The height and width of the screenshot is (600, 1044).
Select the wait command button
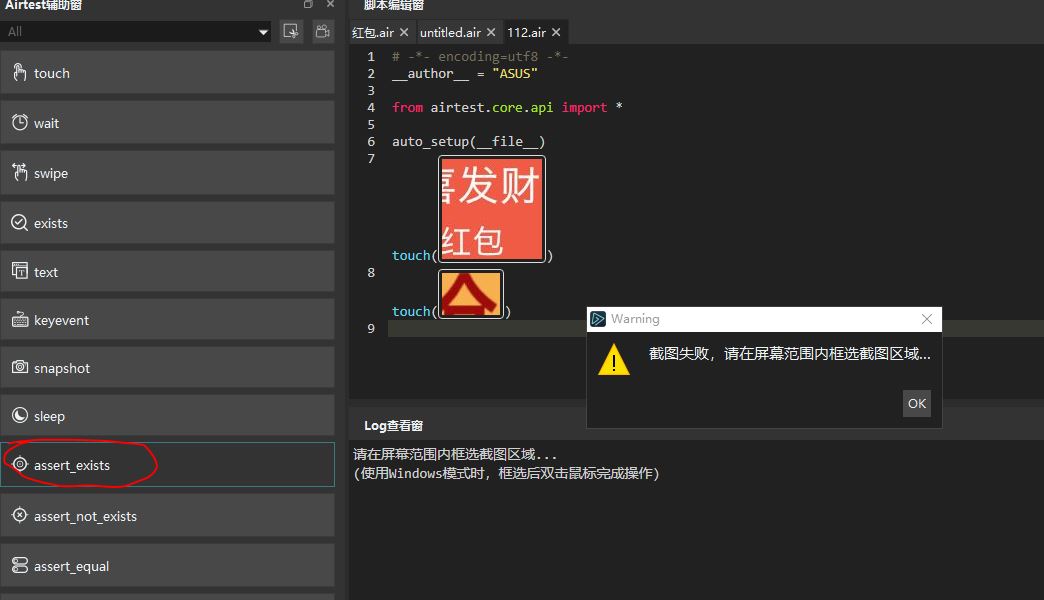167,123
